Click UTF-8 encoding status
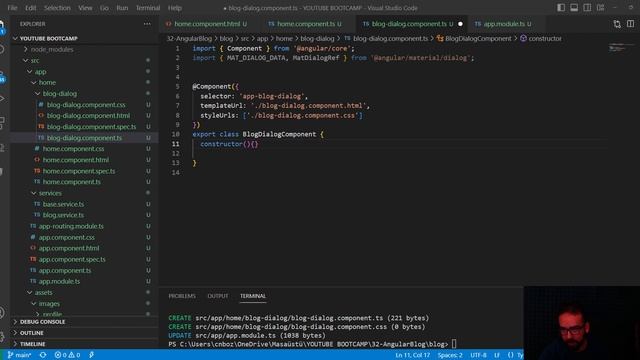The width and height of the screenshot is (640, 360). pyautogui.click(x=478, y=355)
